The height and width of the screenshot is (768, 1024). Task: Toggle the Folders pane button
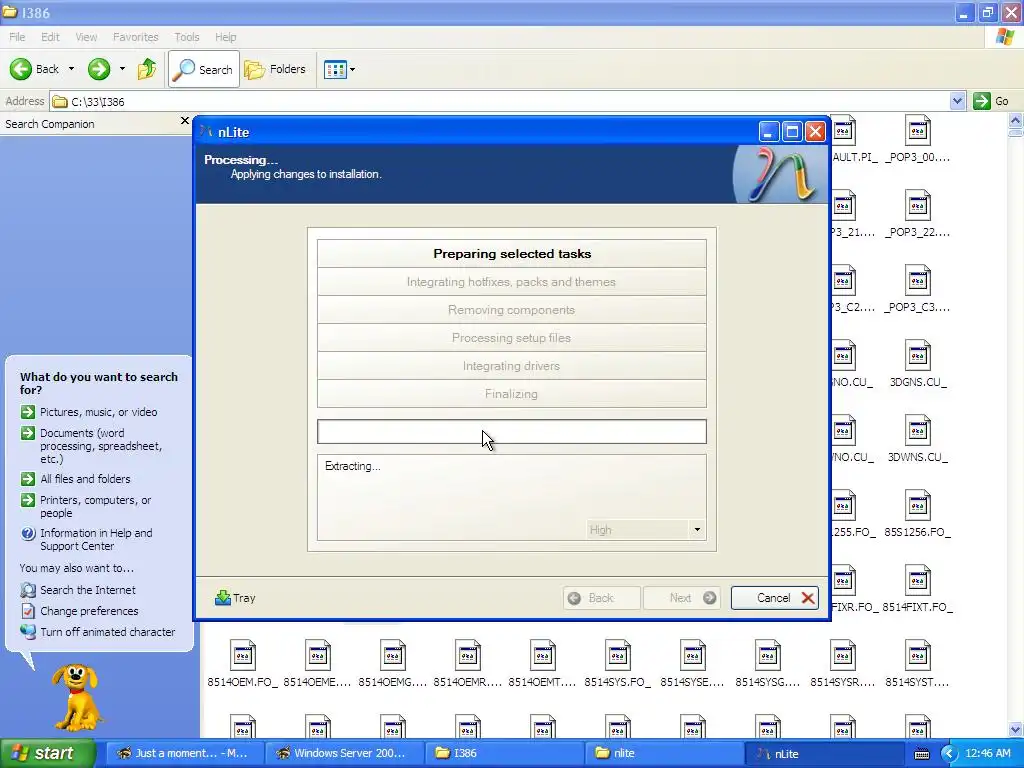tap(275, 69)
